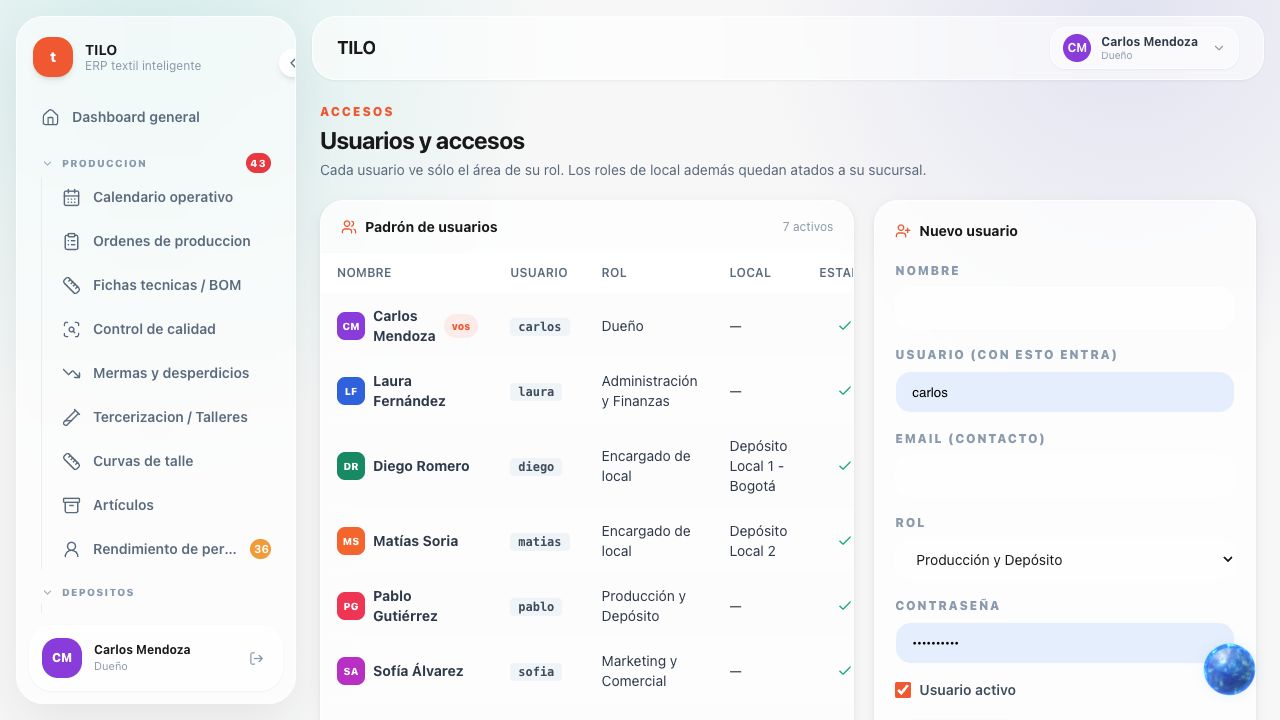Viewport: 1280px width, 720px height.
Task: Open Ordenes de produccion menu item
Action: tap(167, 241)
